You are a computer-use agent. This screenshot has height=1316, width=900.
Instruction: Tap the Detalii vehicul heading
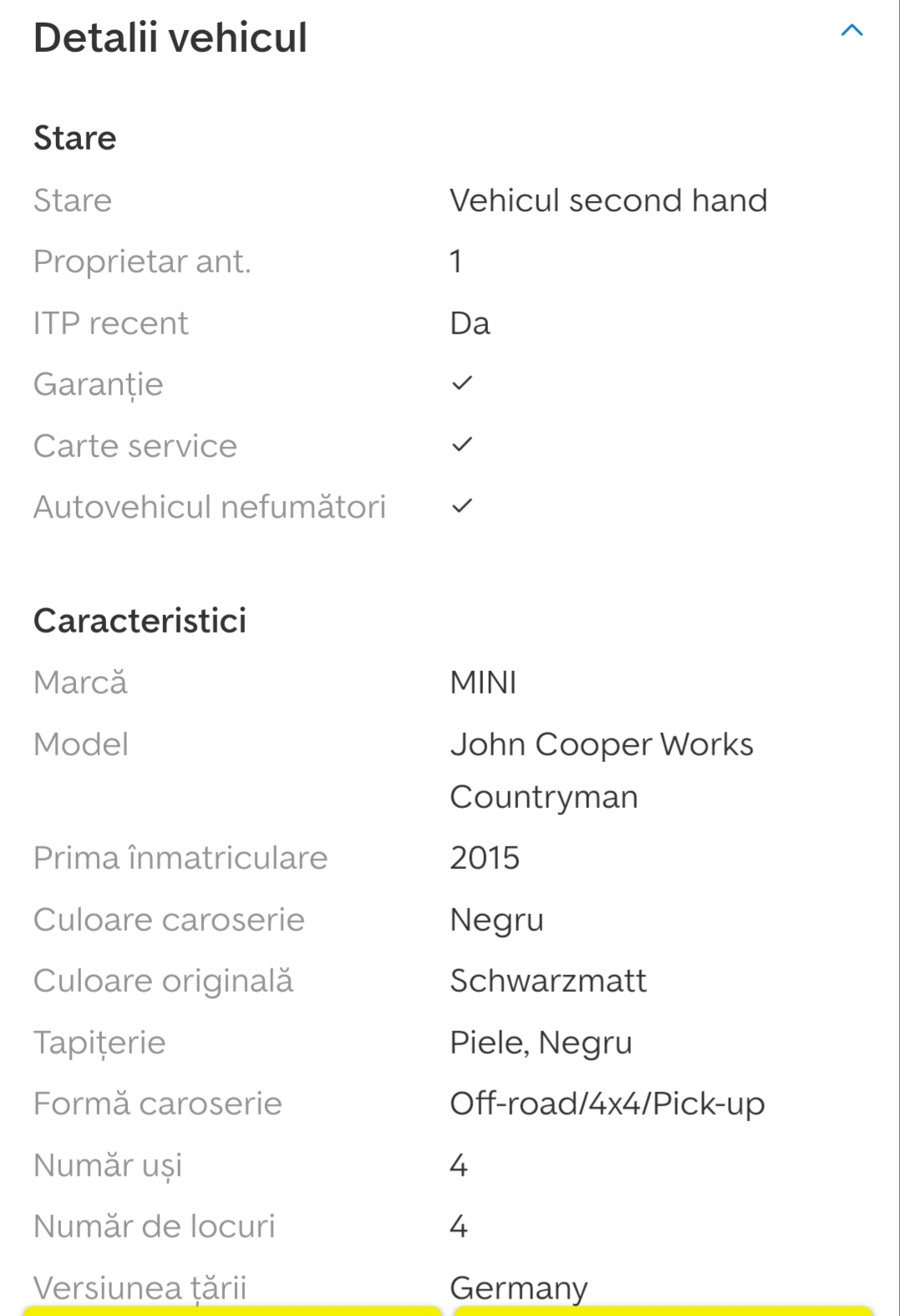(x=170, y=38)
